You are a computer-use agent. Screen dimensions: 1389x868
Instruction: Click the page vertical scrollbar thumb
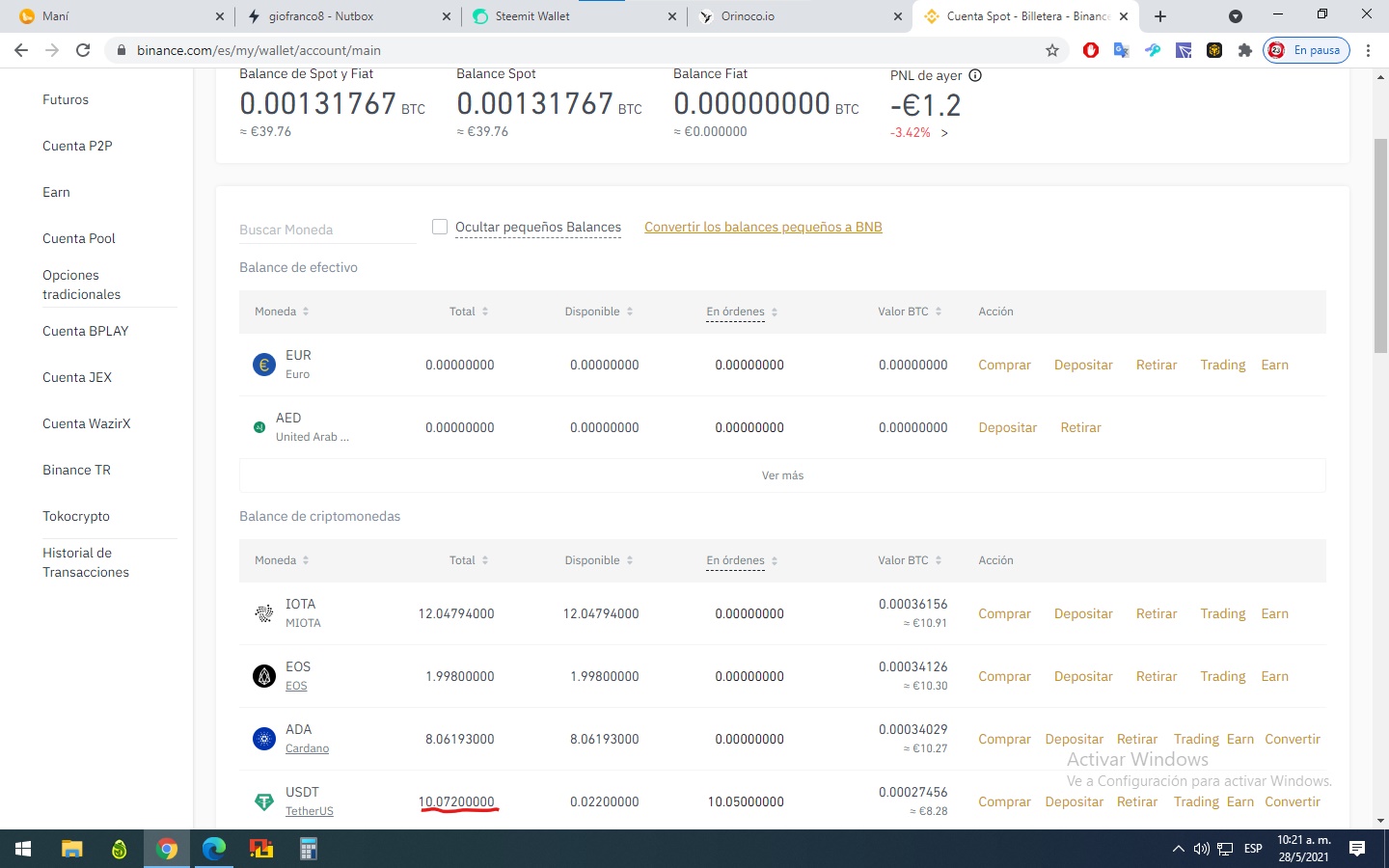1380,246
